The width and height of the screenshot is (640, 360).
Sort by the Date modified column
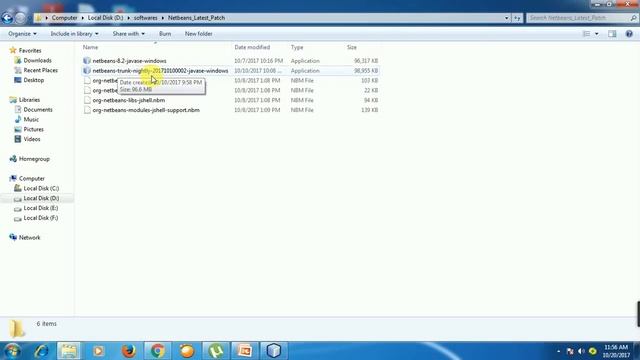click(252, 47)
